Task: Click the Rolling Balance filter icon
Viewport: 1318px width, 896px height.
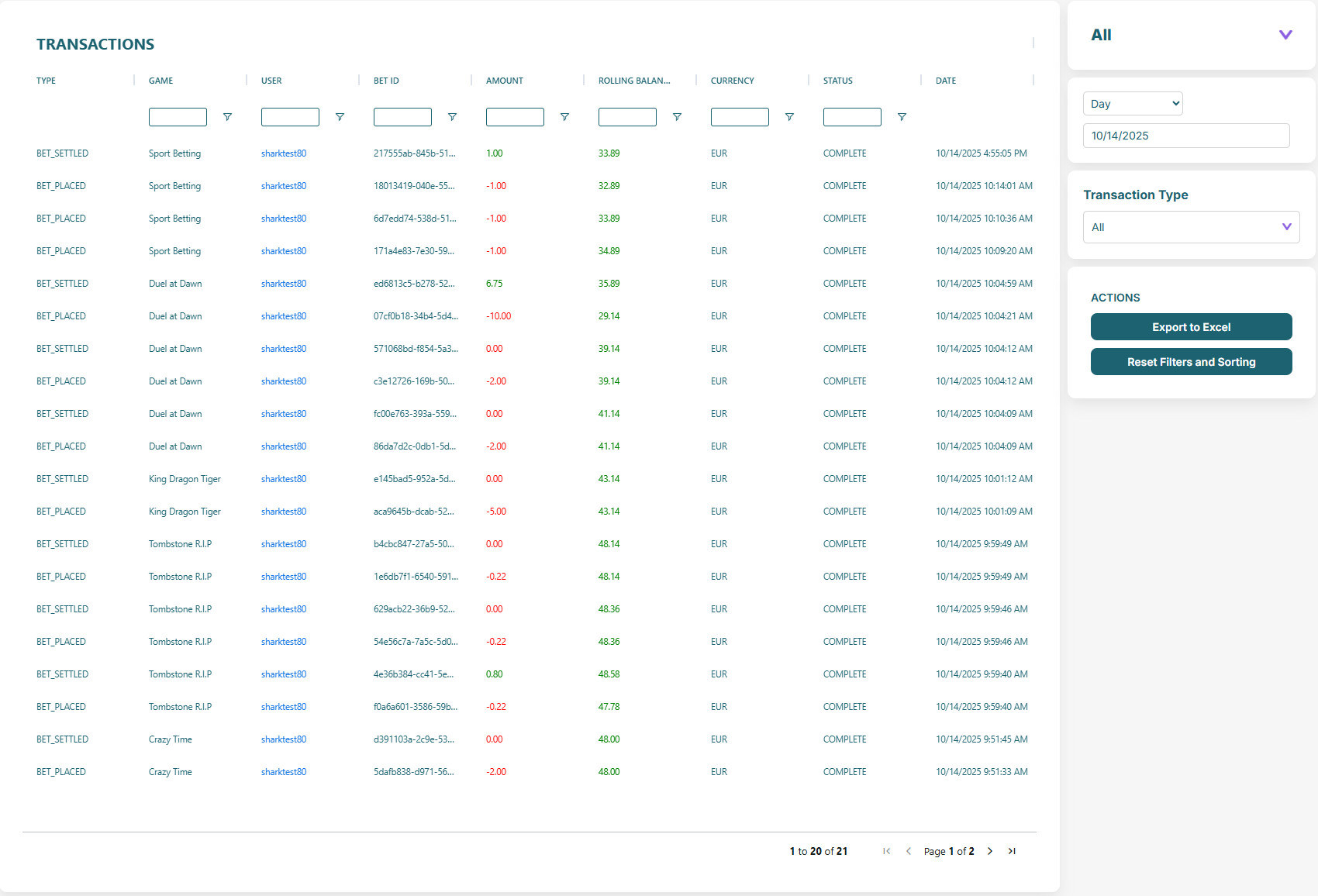Action: coord(677,117)
